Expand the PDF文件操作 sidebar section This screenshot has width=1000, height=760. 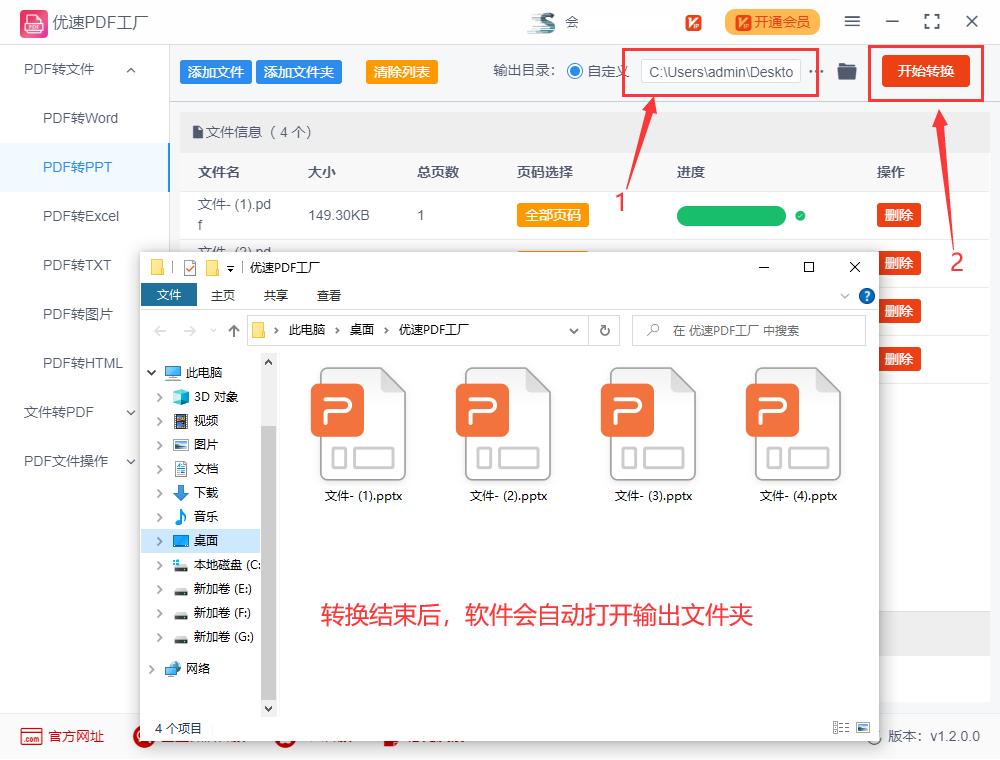click(x=130, y=461)
